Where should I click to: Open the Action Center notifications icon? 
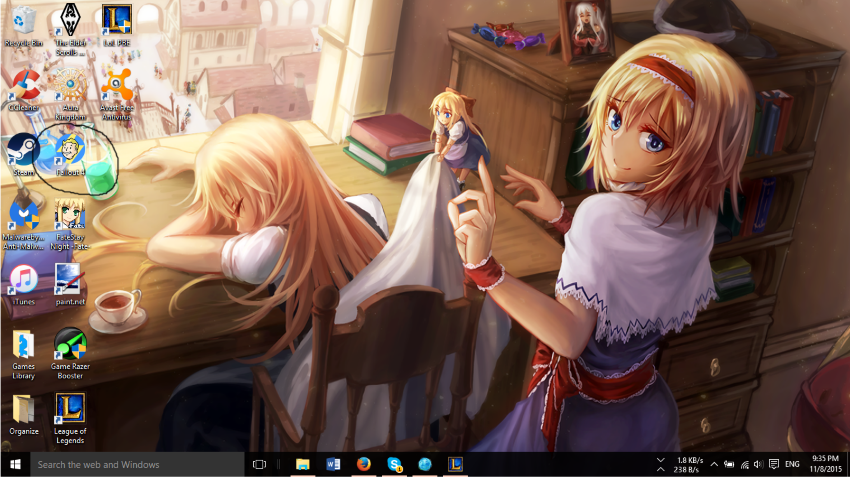pyautogui.click(x=774, y=464)
